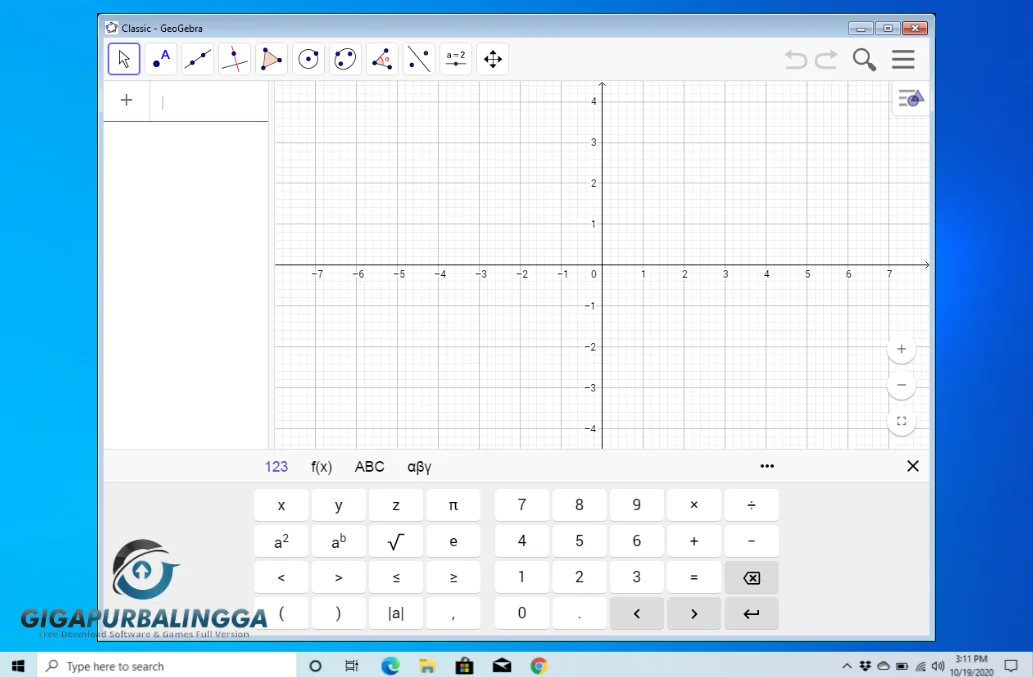
Task: Tap the comma key
Action: click(453, 614)
